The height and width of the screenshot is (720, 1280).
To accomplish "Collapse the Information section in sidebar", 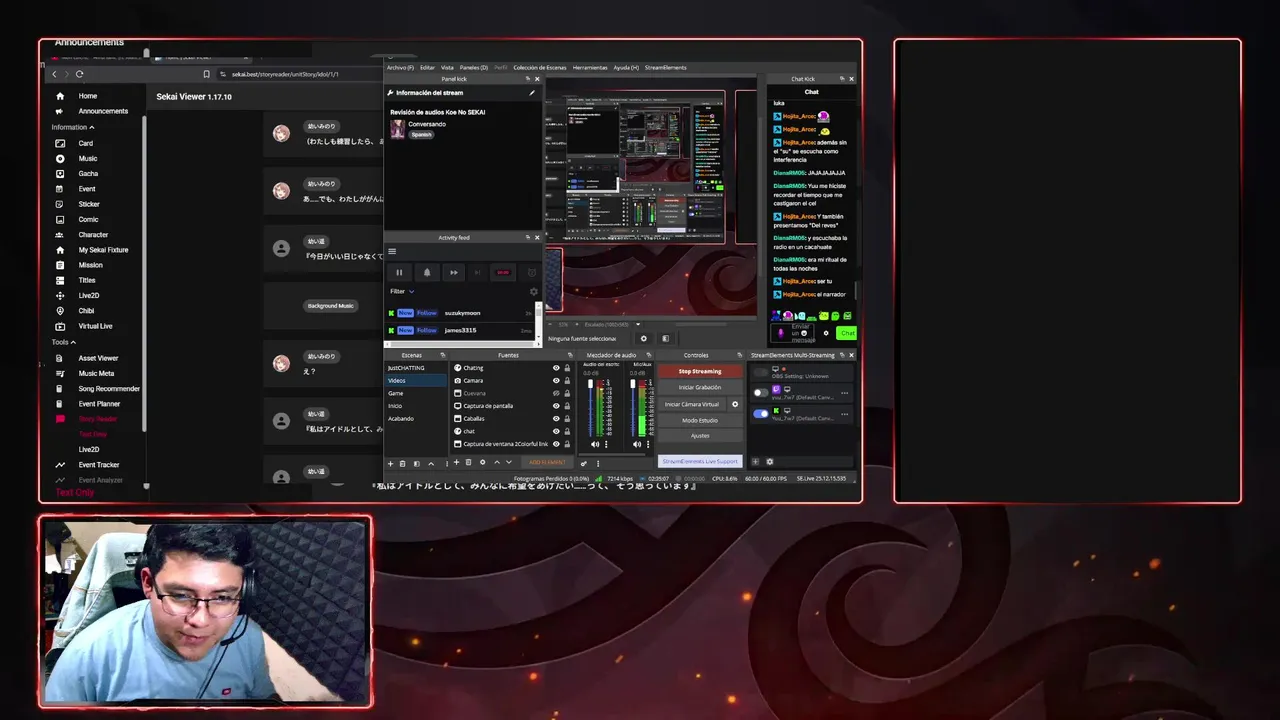I will (x=73, y=127).
